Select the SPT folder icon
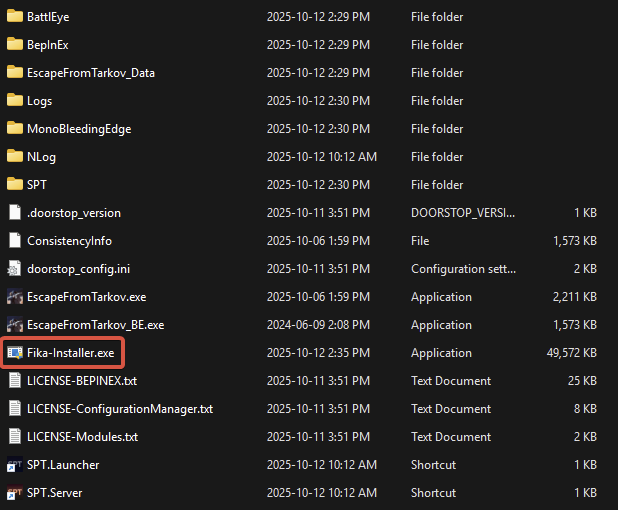Viewport: 618px width, 510px height. (x=14, y=185)
